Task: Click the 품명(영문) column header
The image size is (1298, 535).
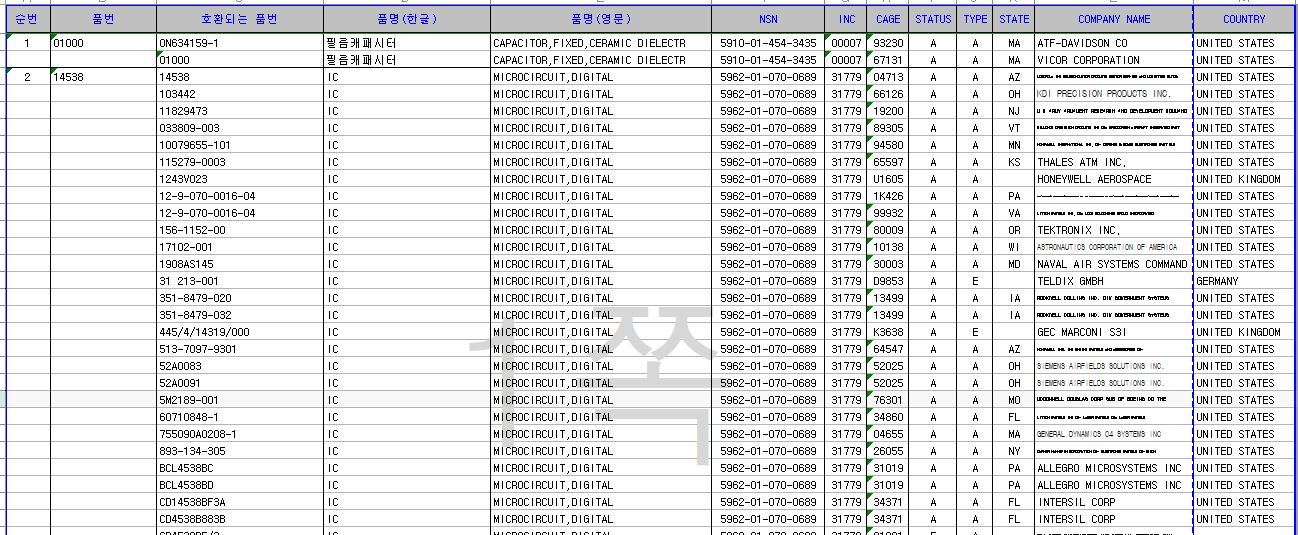Action: click(x=600, y=19)
